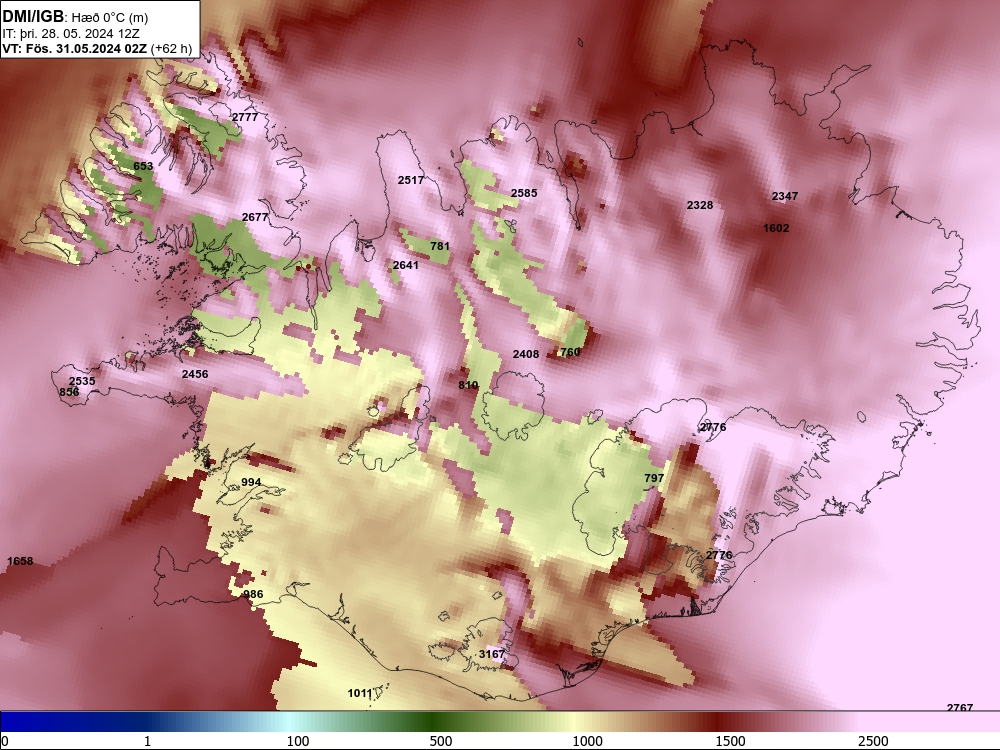1000x750 pixels.
Task: Click the 810 height value
Action: click(x=468, y=385)
